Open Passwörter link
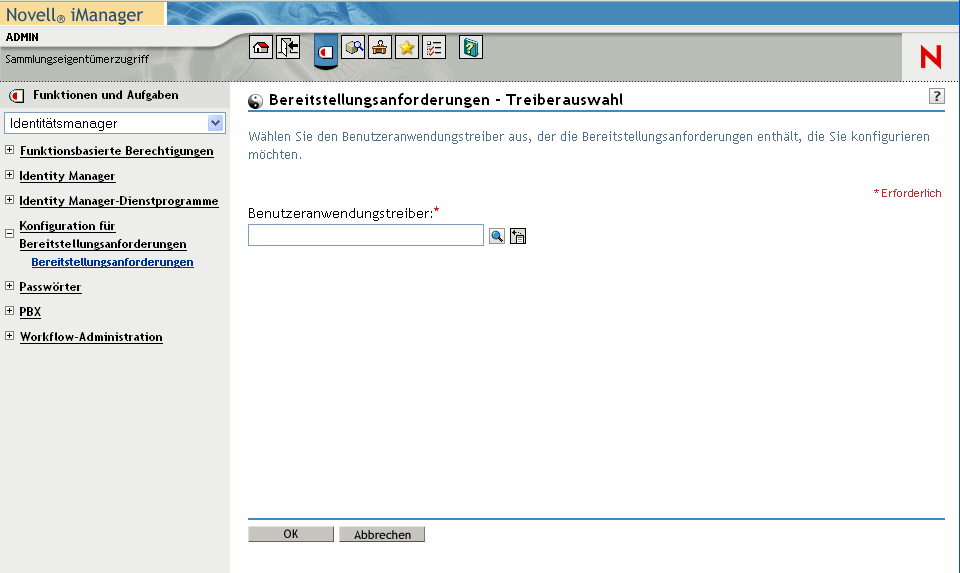This screenshot has width=960, height=573. click(50, 287)
